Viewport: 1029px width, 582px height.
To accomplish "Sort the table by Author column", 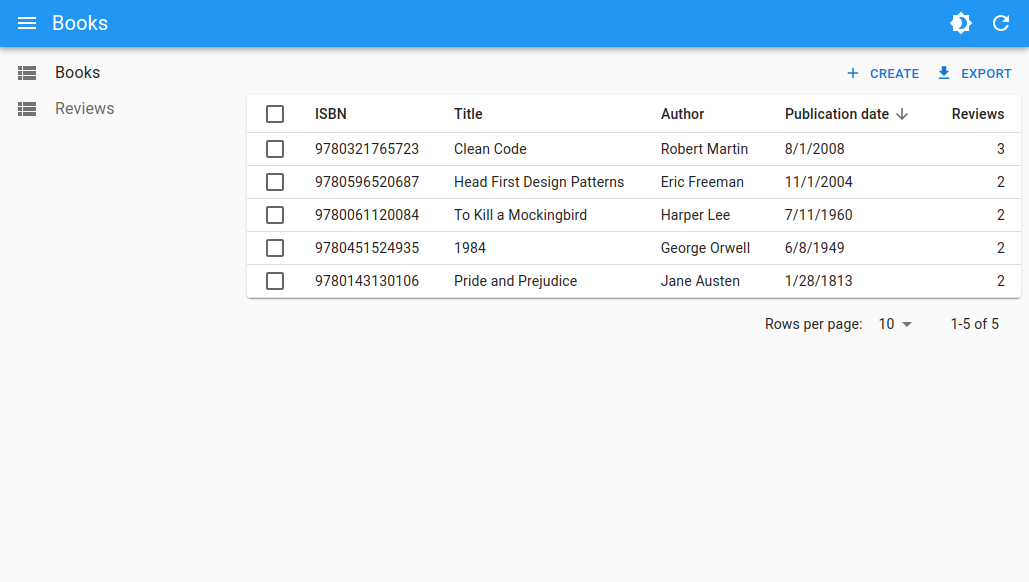I will point(682,114).
